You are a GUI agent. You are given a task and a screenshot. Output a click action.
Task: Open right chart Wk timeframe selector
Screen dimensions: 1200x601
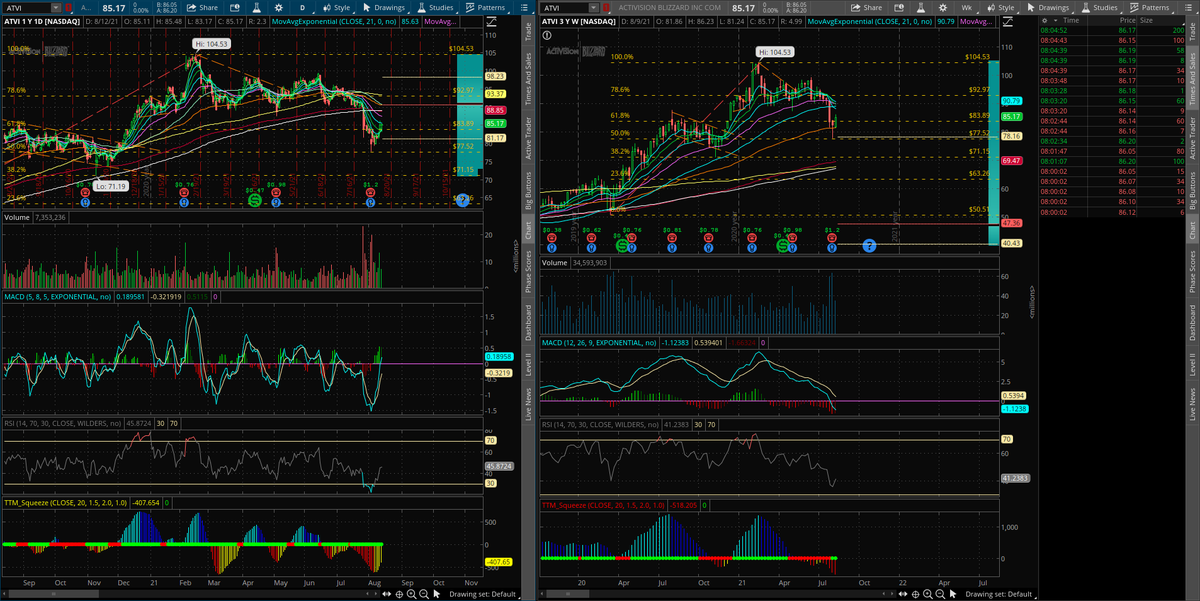[x=967, y=8]
